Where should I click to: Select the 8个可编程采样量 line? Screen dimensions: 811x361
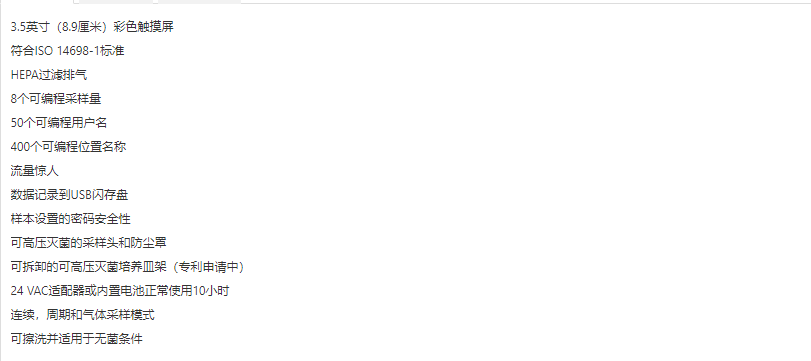coord(56,99)
